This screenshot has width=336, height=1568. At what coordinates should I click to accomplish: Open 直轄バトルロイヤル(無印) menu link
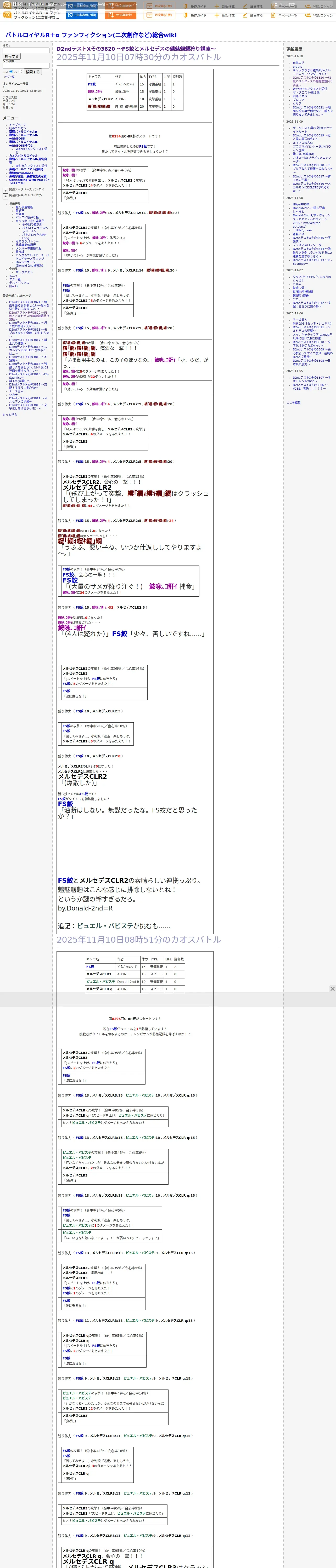pos(26,170)
